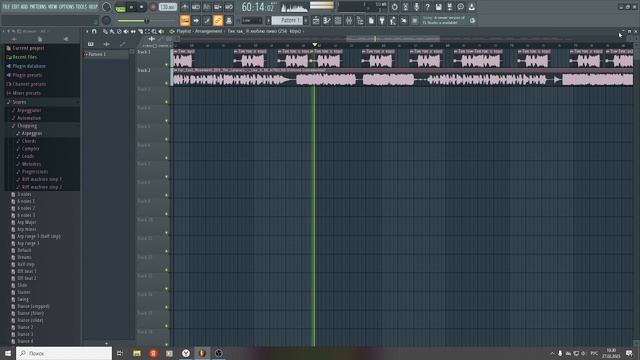
Task: Open Recent files in the browser
Action: click(x=24, y=57)
